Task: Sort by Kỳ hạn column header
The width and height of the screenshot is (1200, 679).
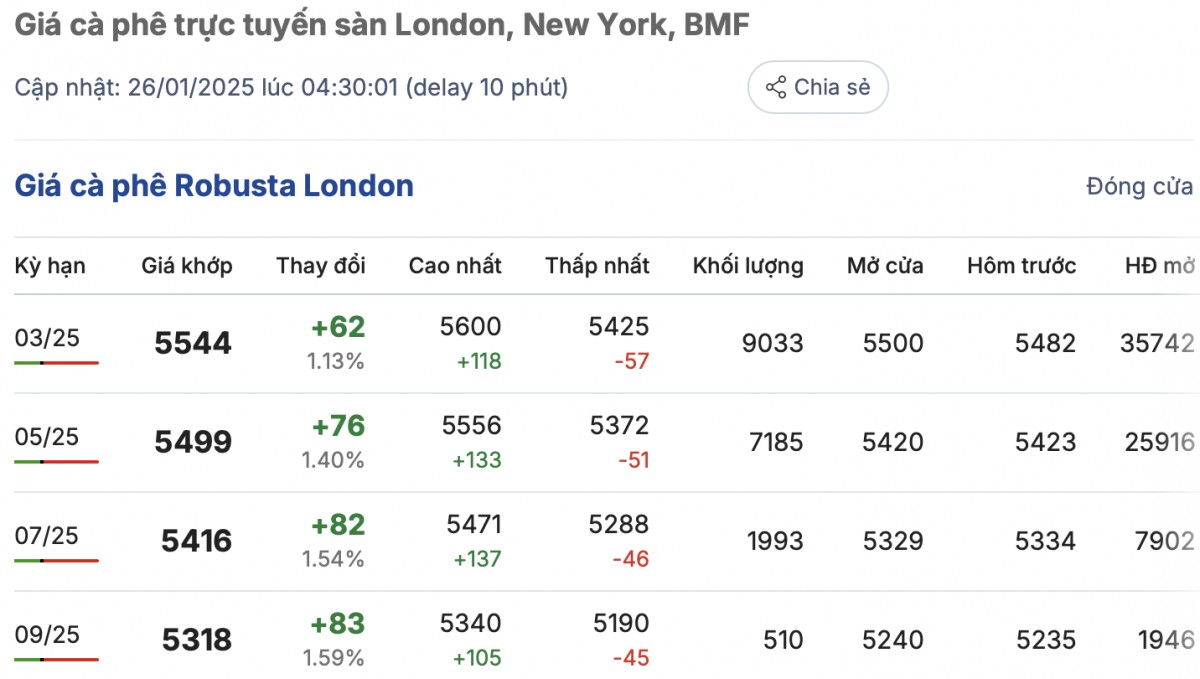Action: tap(50, 266)
